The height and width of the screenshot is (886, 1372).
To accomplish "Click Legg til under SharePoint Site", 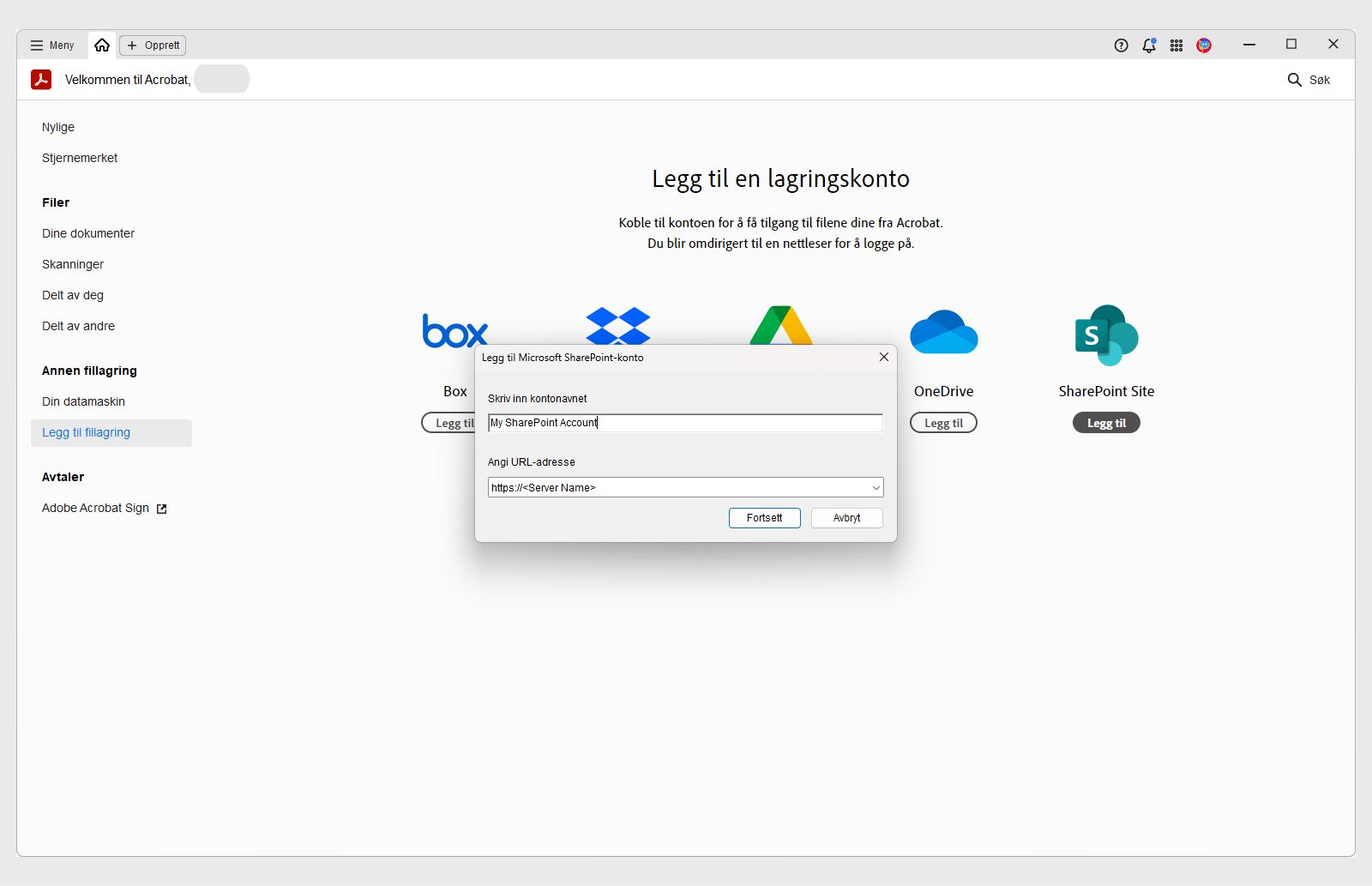I will [x=1105, y=422].
